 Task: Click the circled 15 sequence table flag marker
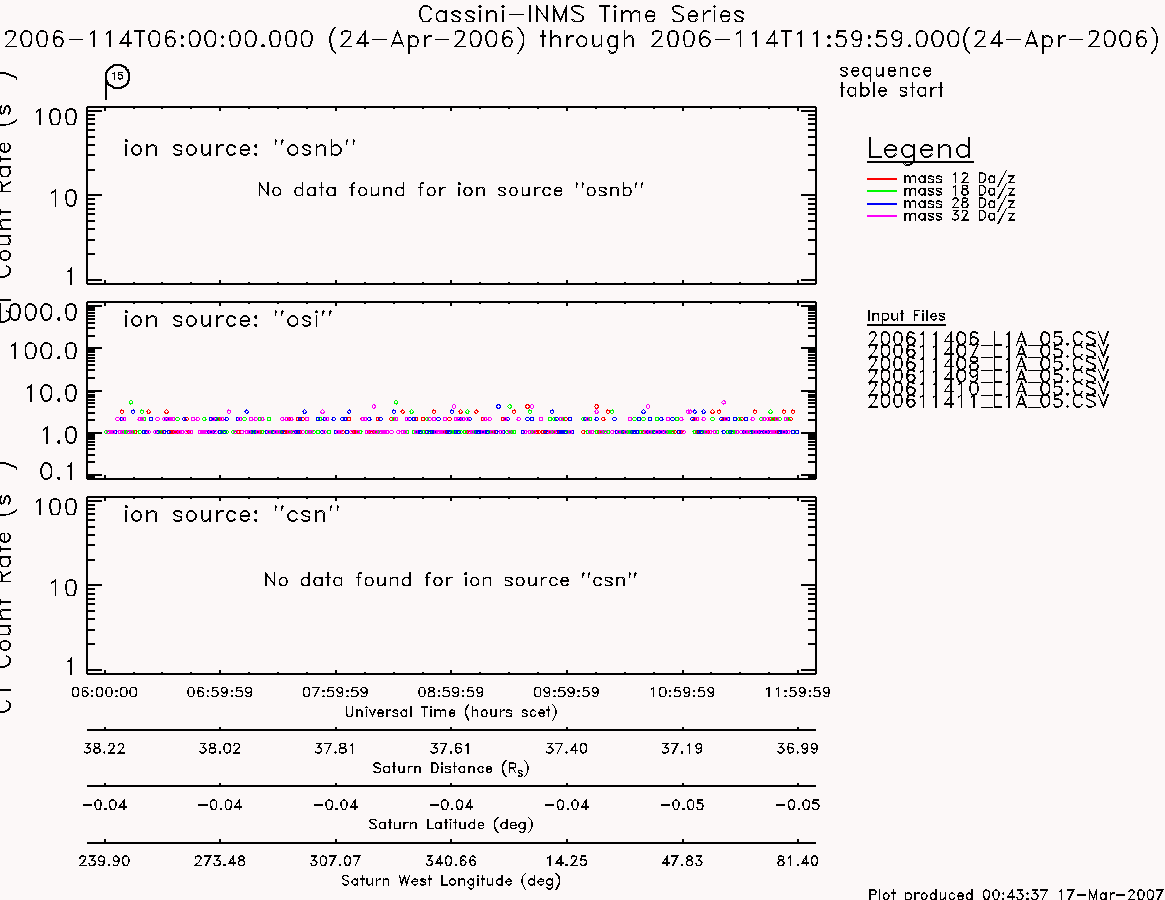click(x=117, y=77)
